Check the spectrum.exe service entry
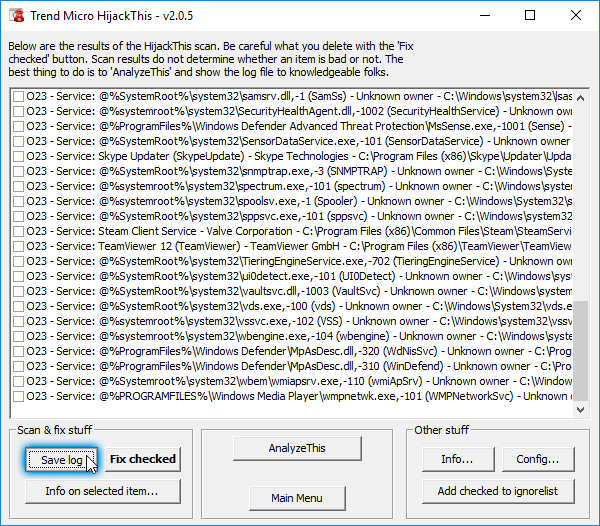 coord(18,186)
